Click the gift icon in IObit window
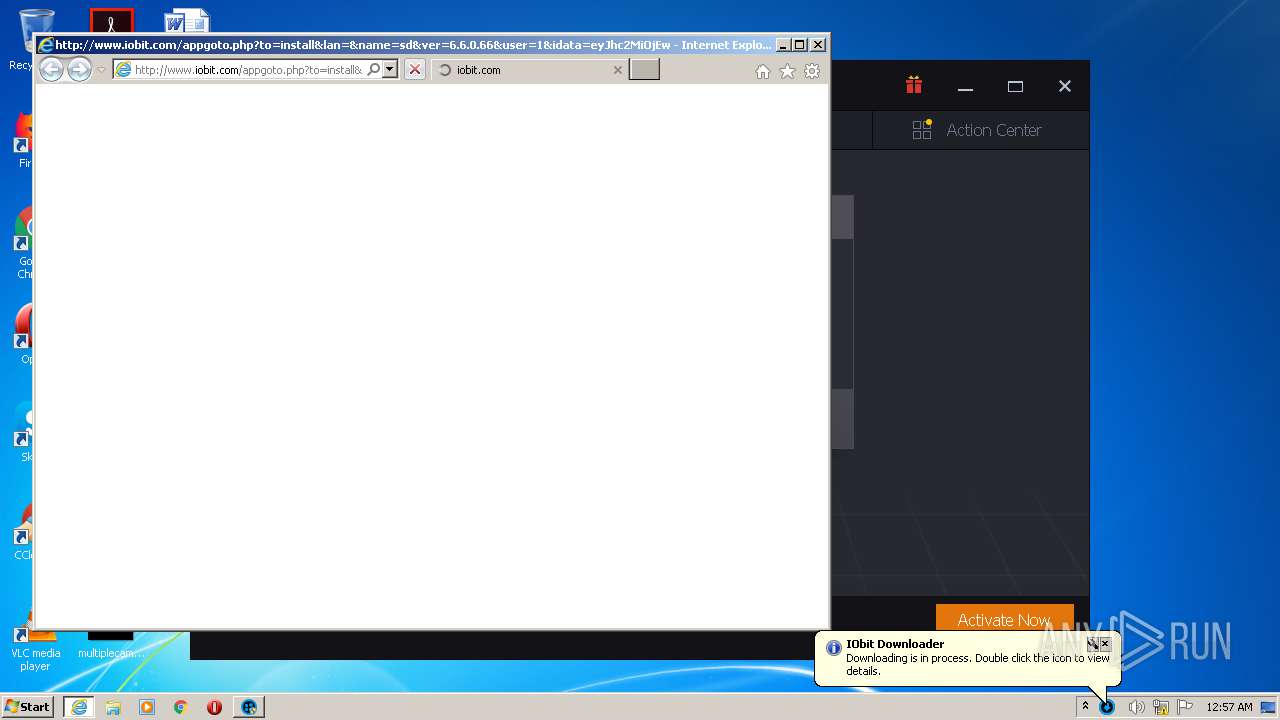 [914, 85]
